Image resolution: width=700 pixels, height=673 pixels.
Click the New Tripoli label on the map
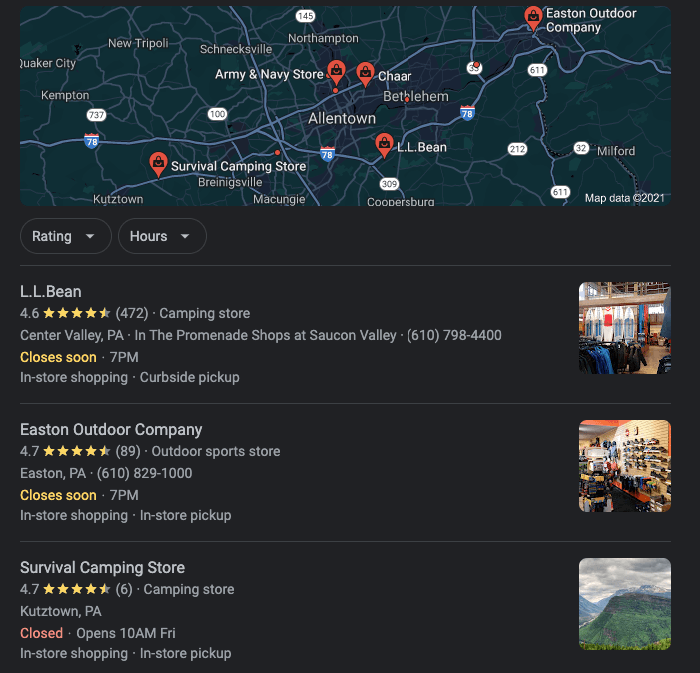coord(138,43)
